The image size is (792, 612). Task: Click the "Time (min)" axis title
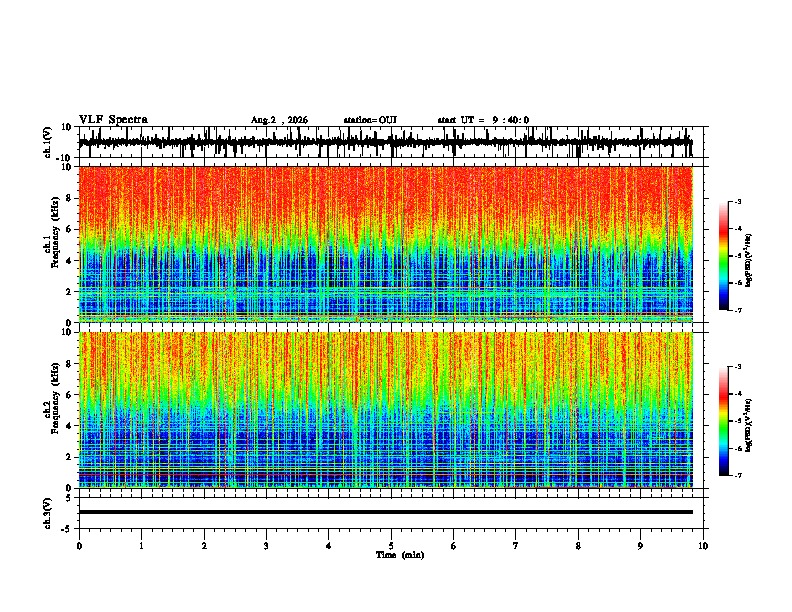(x=400, y=555)
